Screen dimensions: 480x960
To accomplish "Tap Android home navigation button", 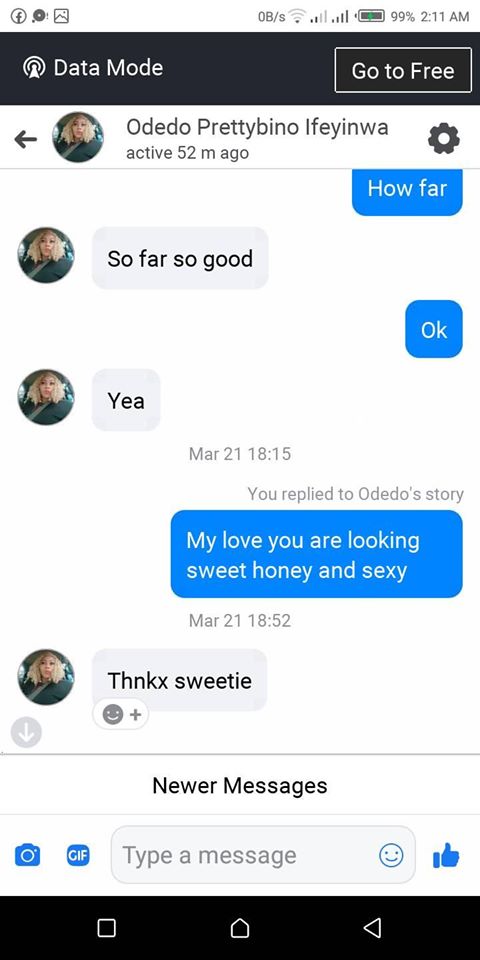I will pos(240,928).
